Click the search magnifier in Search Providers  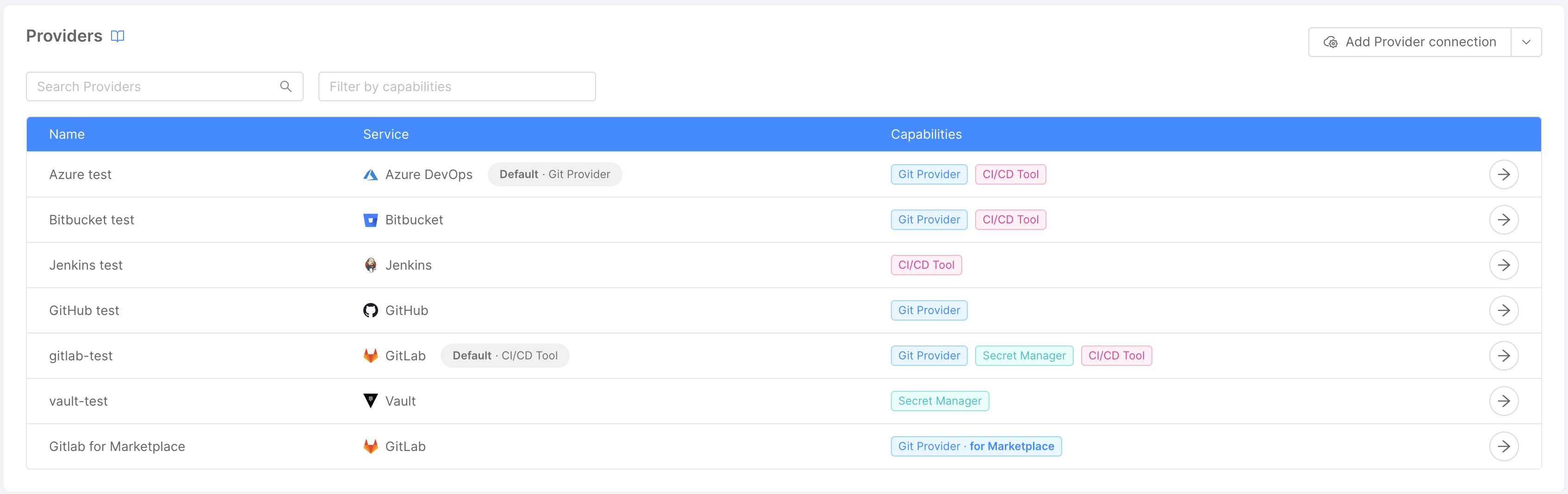(286, 86)
